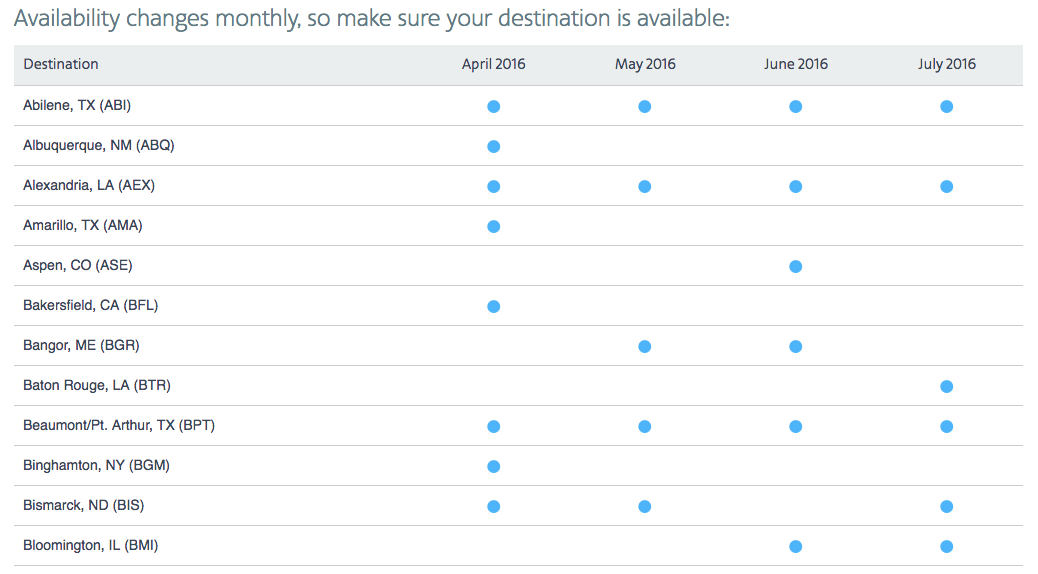This screenshot has width=1038, height=574.
Task: Click Baton Rouge July 2016 availability dot
Action: [946, 386]
